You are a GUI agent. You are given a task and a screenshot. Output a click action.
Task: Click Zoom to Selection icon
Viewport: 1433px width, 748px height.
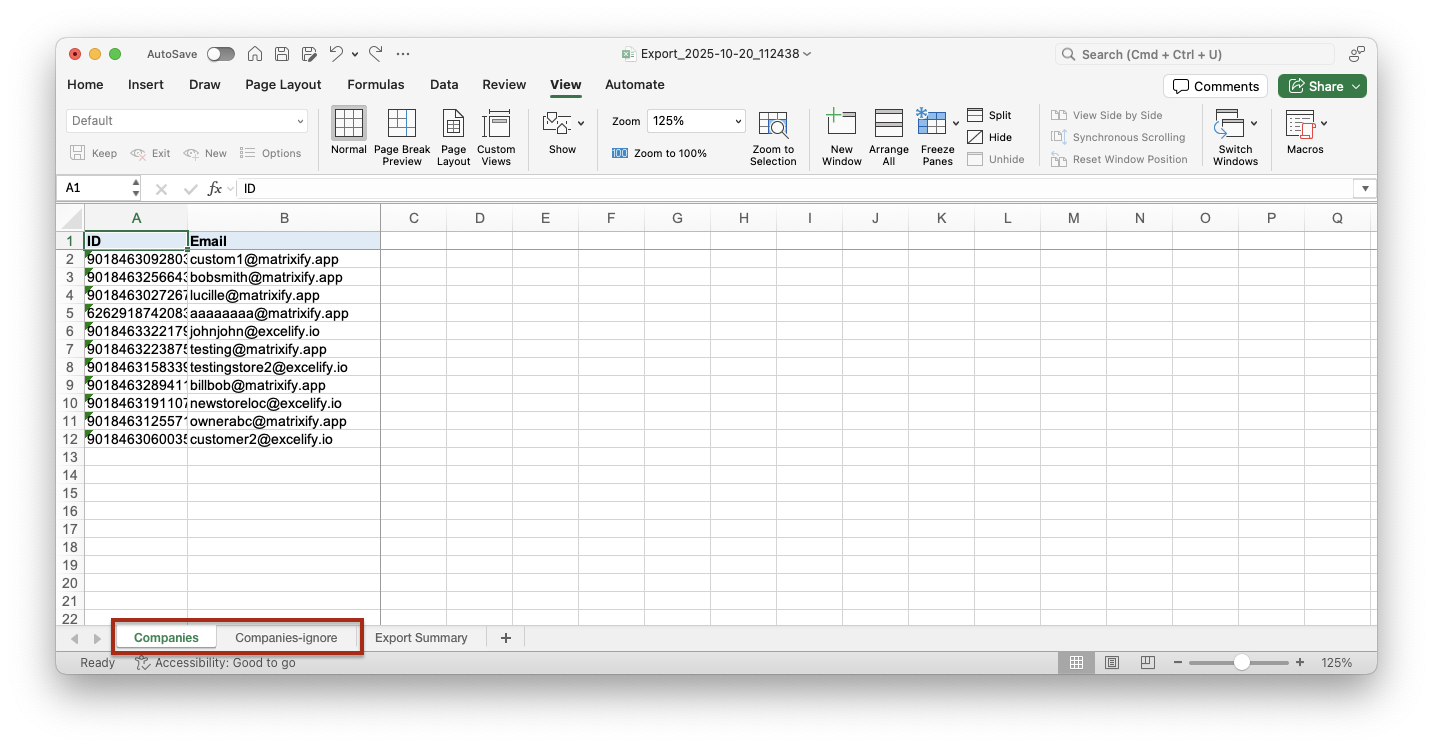[773, 124]
